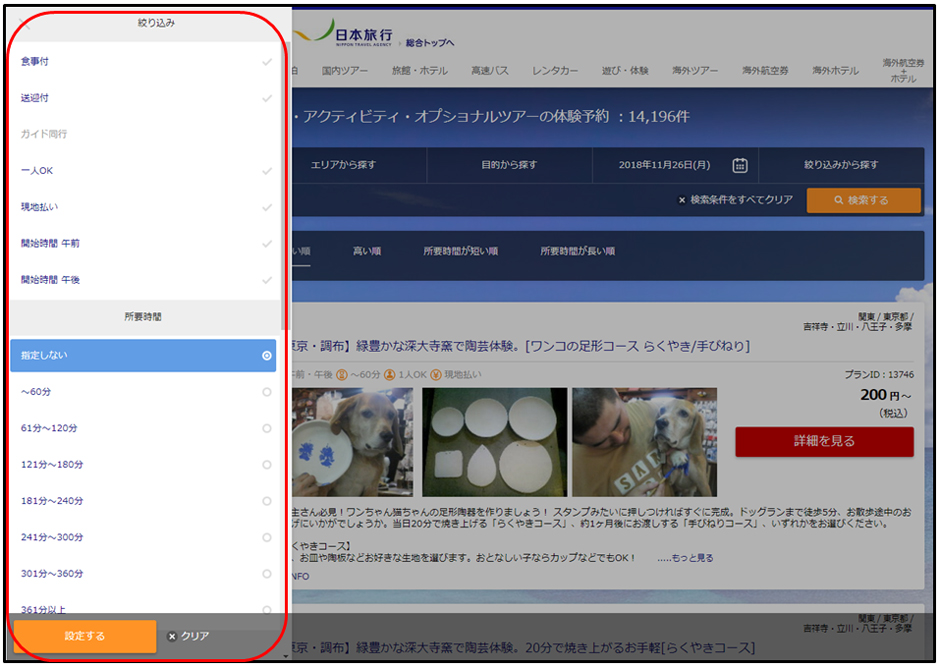Image resolution: width=940 pixels, height=668 pixels.
Task: Toggle the 現地払い filter option
Action: click(140, 207)
